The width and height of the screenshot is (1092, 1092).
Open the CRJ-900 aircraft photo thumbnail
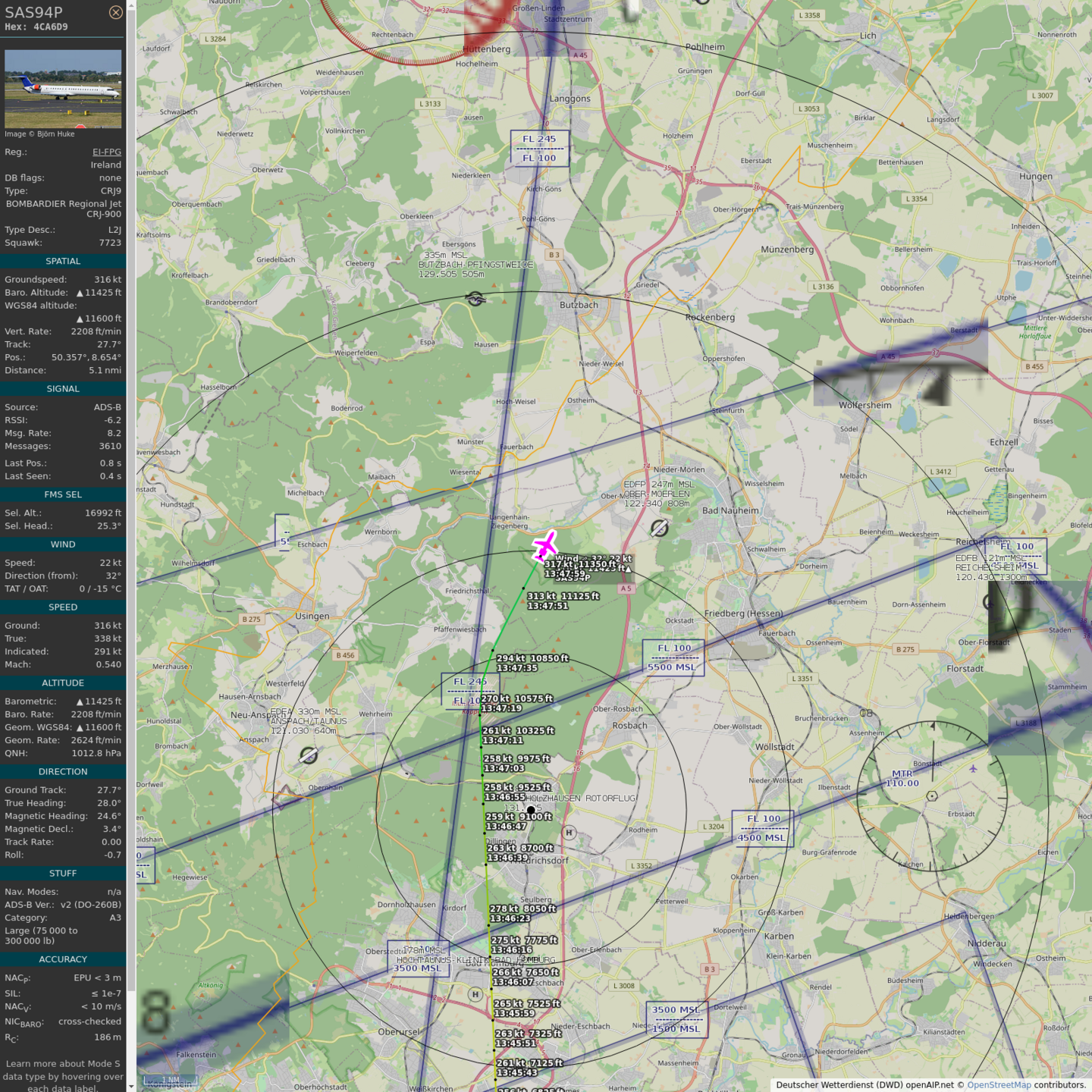point(63,89)
